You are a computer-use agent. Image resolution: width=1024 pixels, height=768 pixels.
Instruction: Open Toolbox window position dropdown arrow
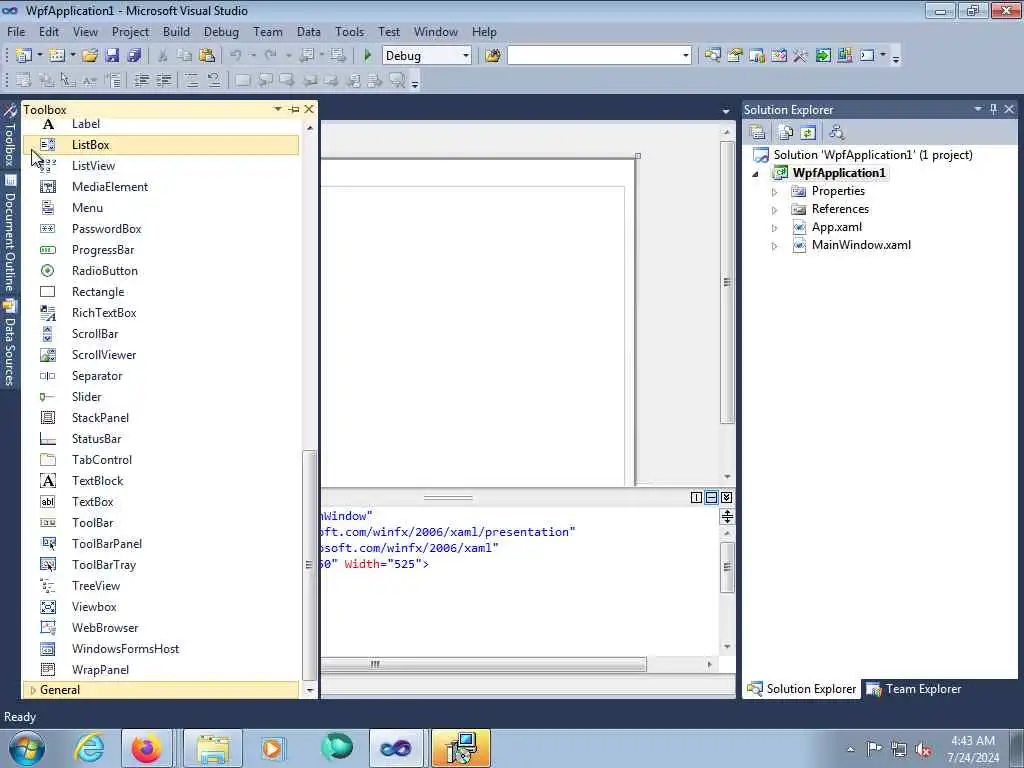(x=278, y=109)
